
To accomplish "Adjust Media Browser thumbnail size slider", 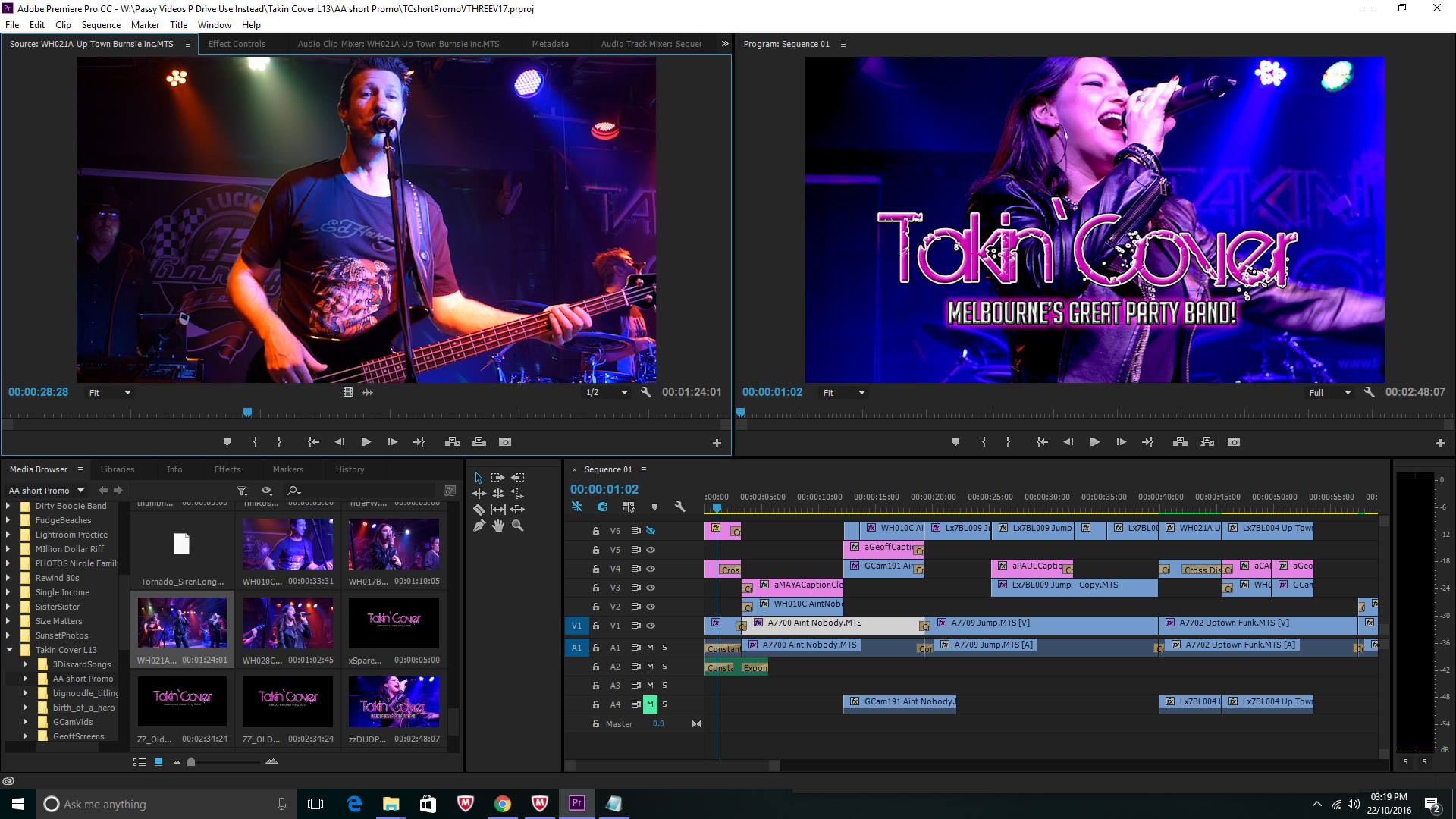I will point(191,762).
